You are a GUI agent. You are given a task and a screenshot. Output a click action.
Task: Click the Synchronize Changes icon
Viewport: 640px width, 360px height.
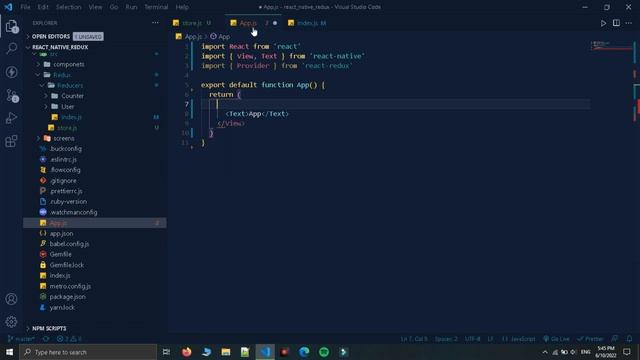[46, 339]
